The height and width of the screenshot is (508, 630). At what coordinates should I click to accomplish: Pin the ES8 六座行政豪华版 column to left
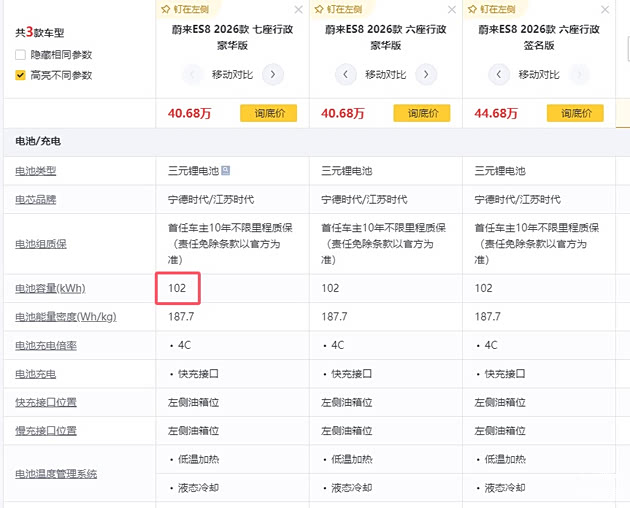[339, 9]
